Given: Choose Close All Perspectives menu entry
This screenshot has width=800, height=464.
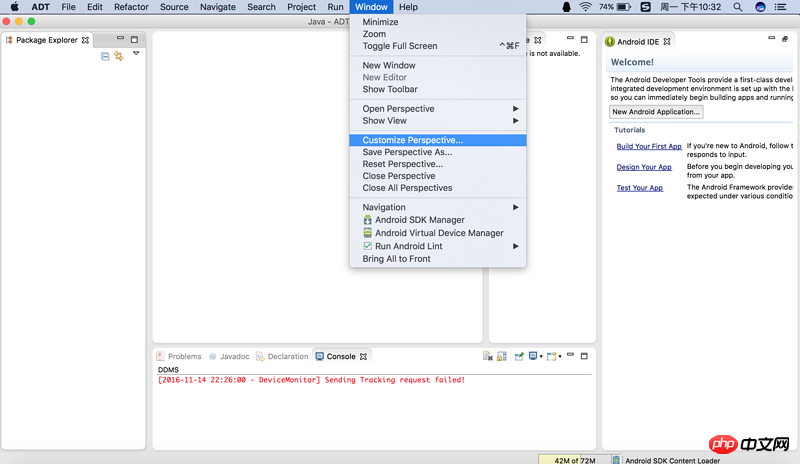Looking at the screenshot, I should click(438, 188).
